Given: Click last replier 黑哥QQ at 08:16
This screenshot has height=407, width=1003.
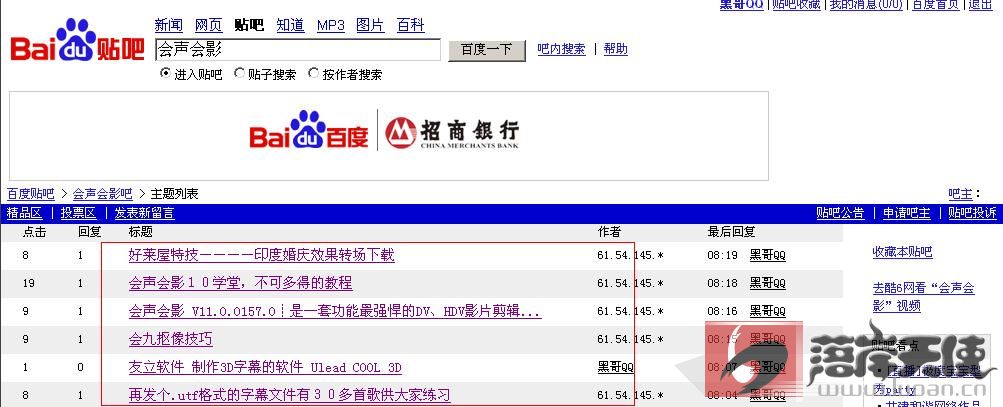Looking at the screenshot, I should pyautogui.click(x=768, y=312).
